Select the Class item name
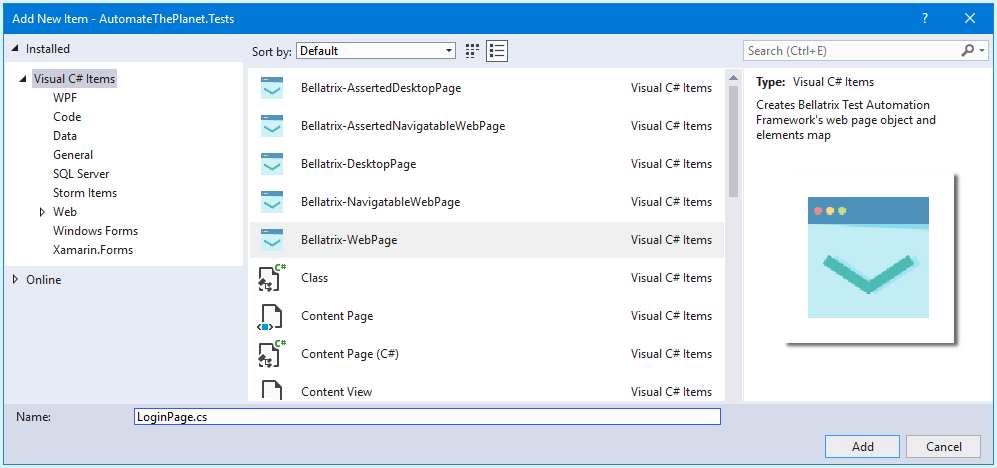The image size is (997, 468). pos(315,278)
